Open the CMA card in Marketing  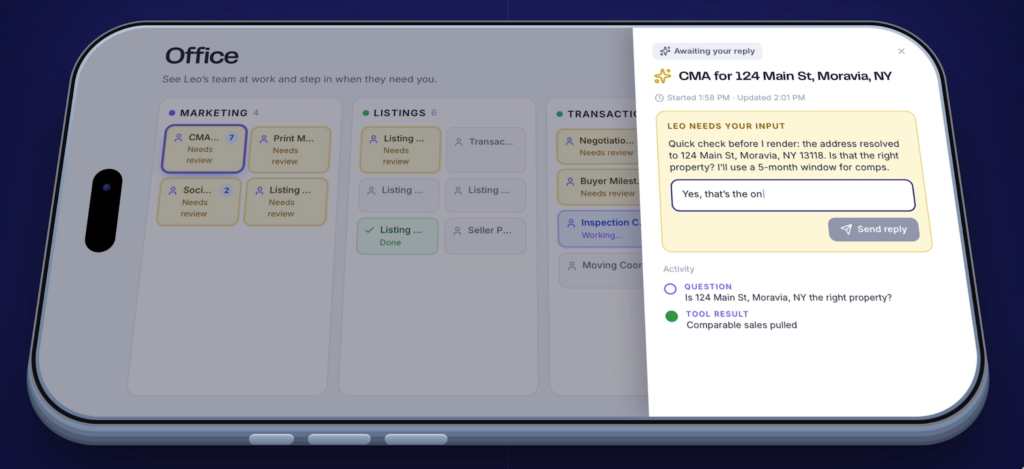click(x=203, y=149)
